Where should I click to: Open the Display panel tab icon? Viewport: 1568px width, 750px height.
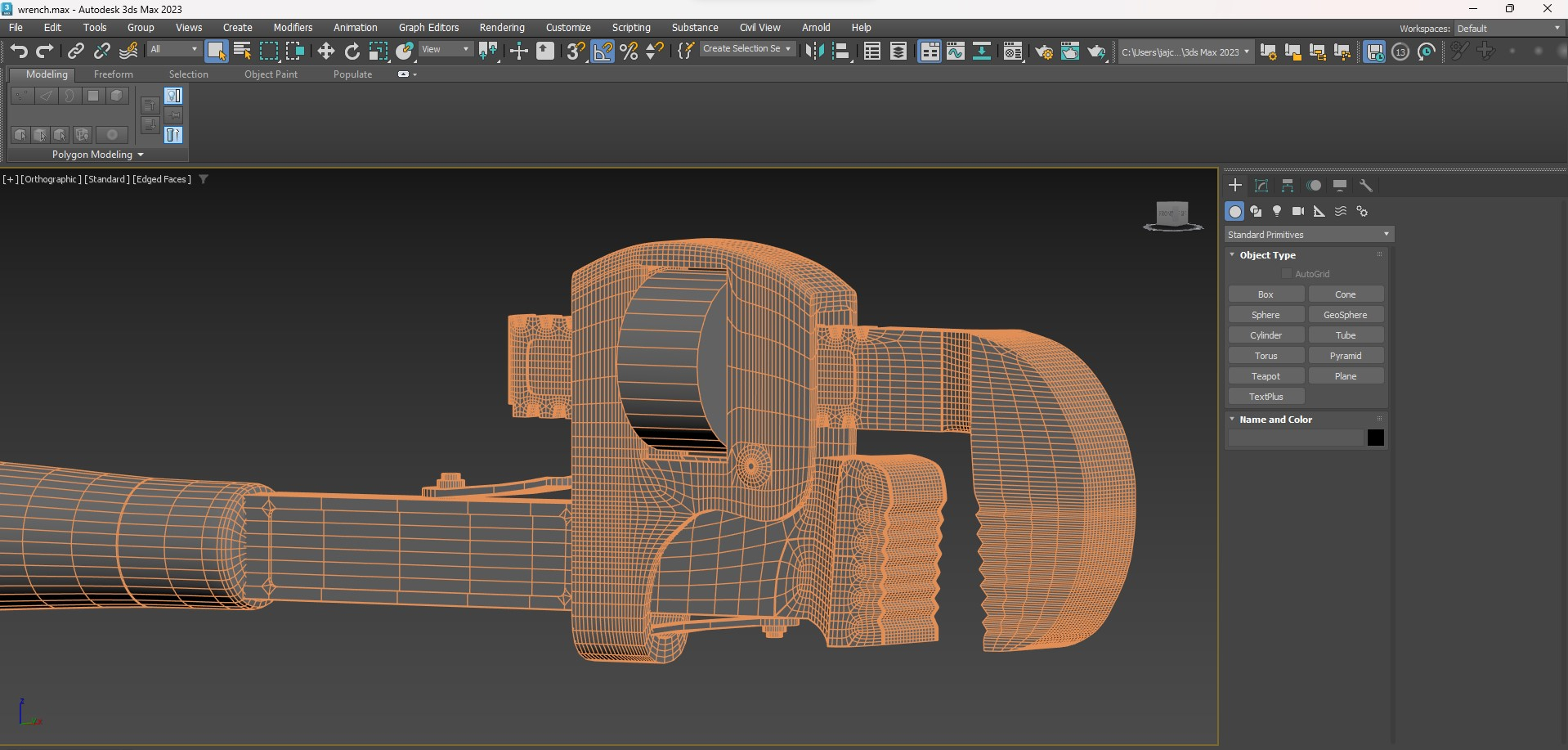[1340, 186]
